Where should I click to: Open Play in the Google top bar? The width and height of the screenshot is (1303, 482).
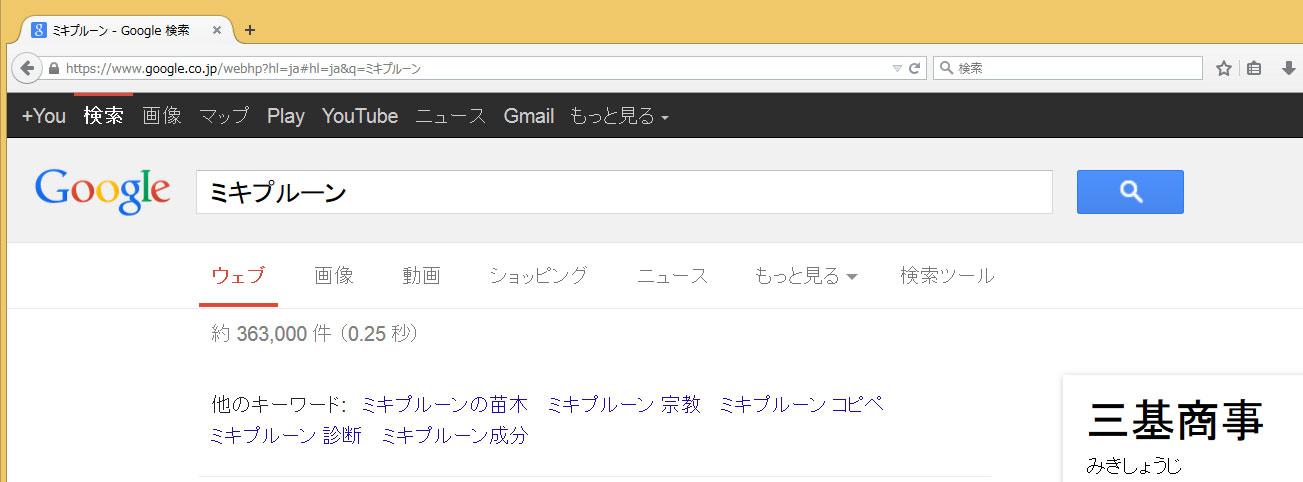click(x=286, y=116)
